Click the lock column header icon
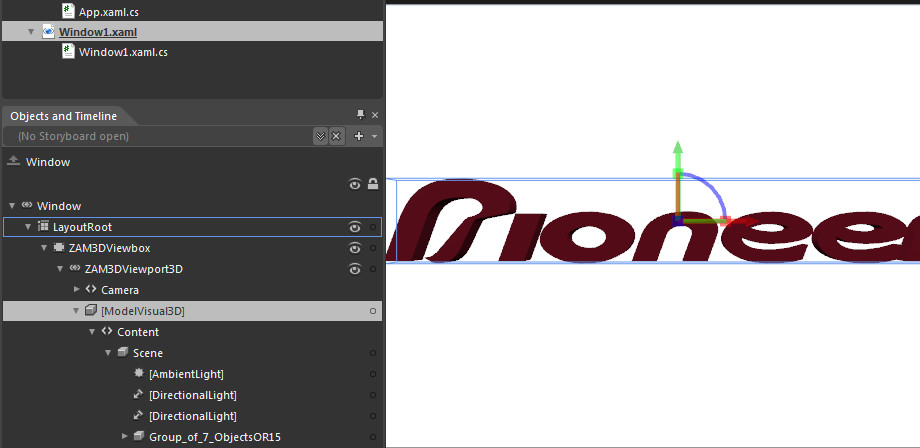Screen dimensions: 920x448 coord(373,184)
